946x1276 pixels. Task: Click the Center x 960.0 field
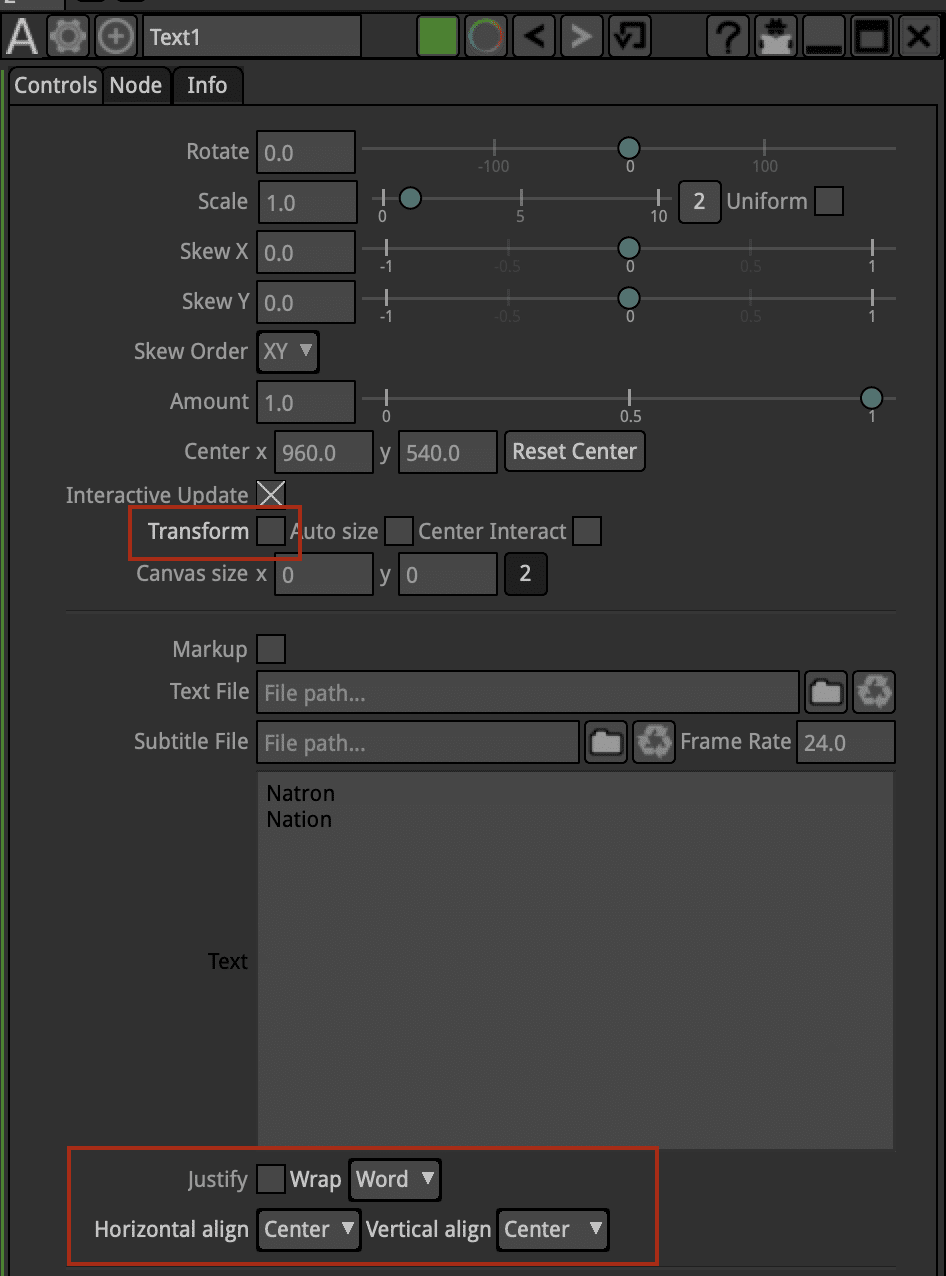coord(324,452)
